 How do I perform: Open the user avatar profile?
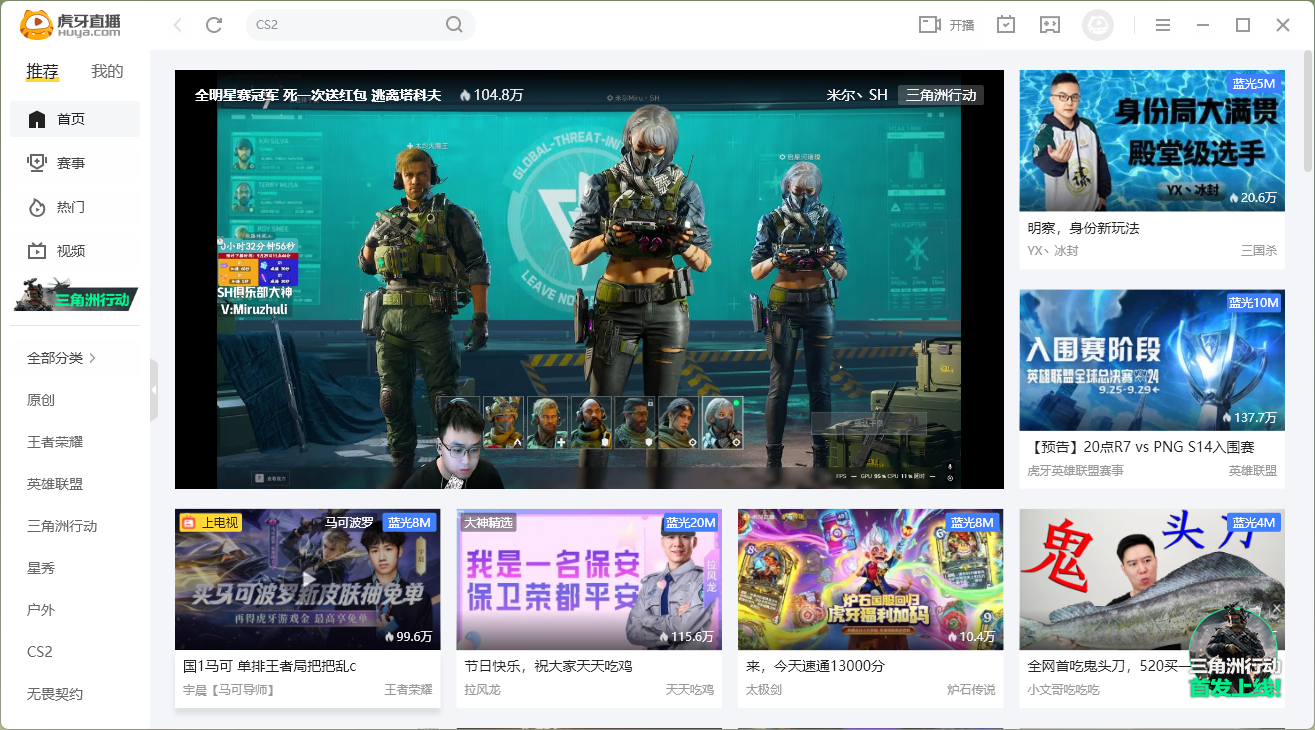point(1098,25)
